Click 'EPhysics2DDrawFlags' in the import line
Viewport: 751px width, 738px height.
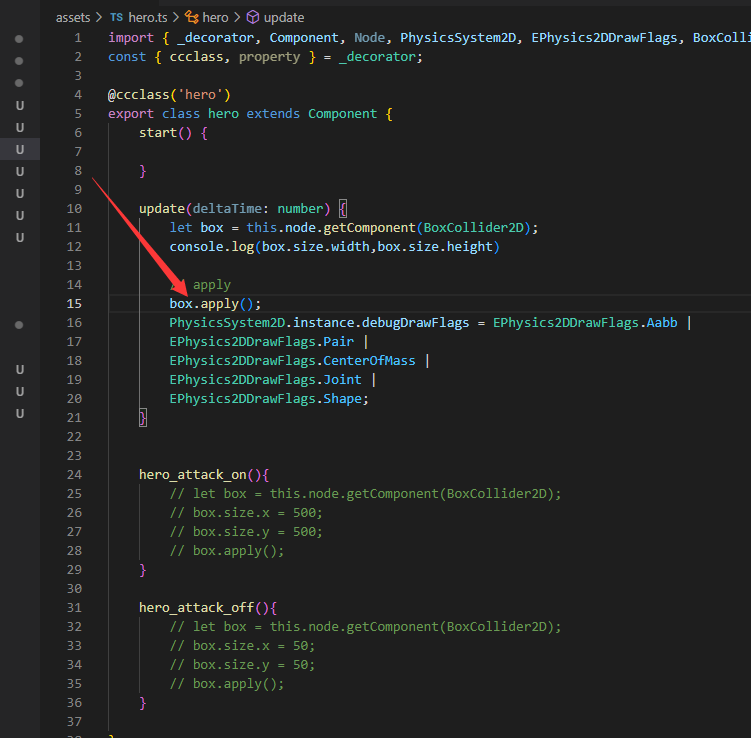(x=604, y=38)
